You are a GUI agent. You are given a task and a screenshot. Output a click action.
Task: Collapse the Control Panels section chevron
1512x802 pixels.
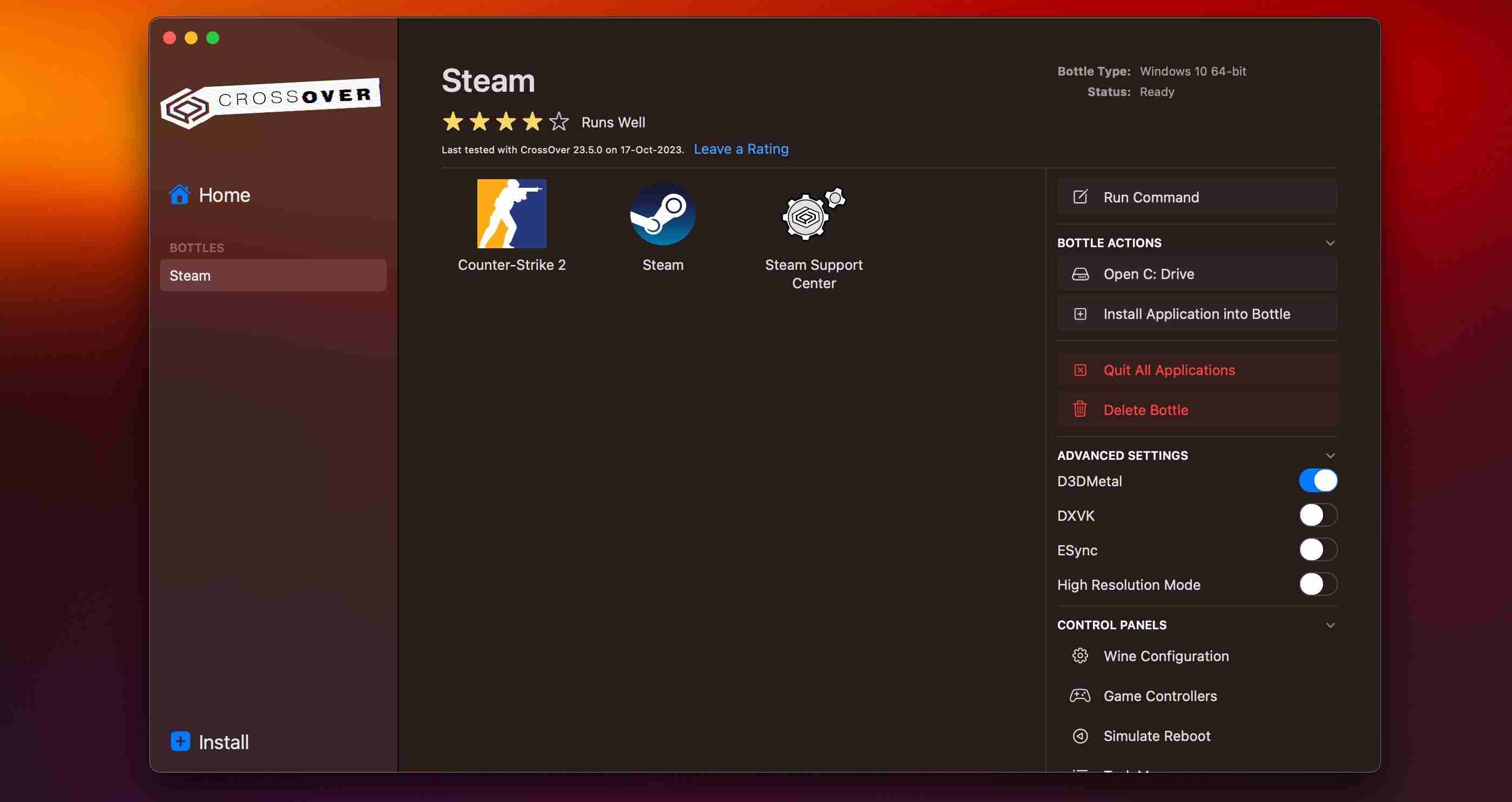[x=1330, y=625]
